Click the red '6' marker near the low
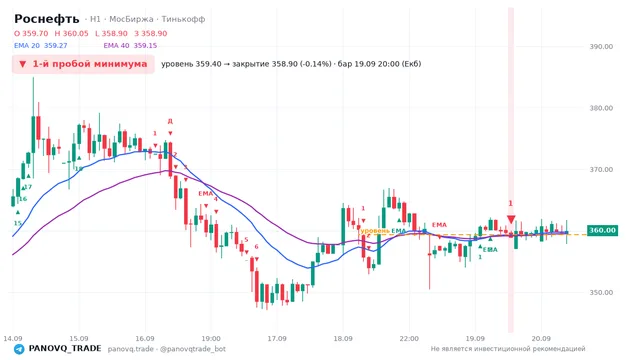The width and height of the screenshot is (640, 360). coord(256,247)
